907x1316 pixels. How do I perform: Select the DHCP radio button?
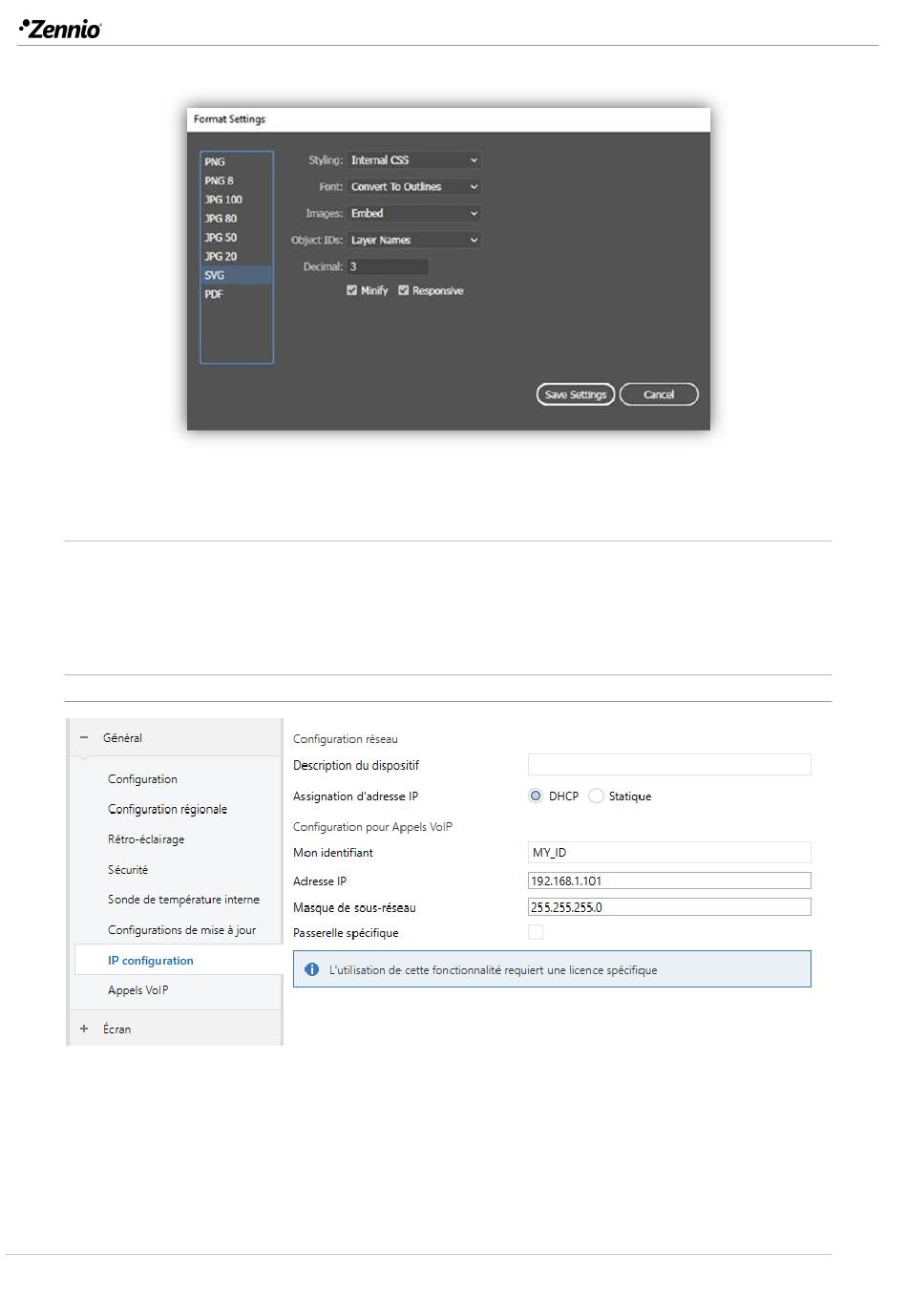click(x=536, y=796)
